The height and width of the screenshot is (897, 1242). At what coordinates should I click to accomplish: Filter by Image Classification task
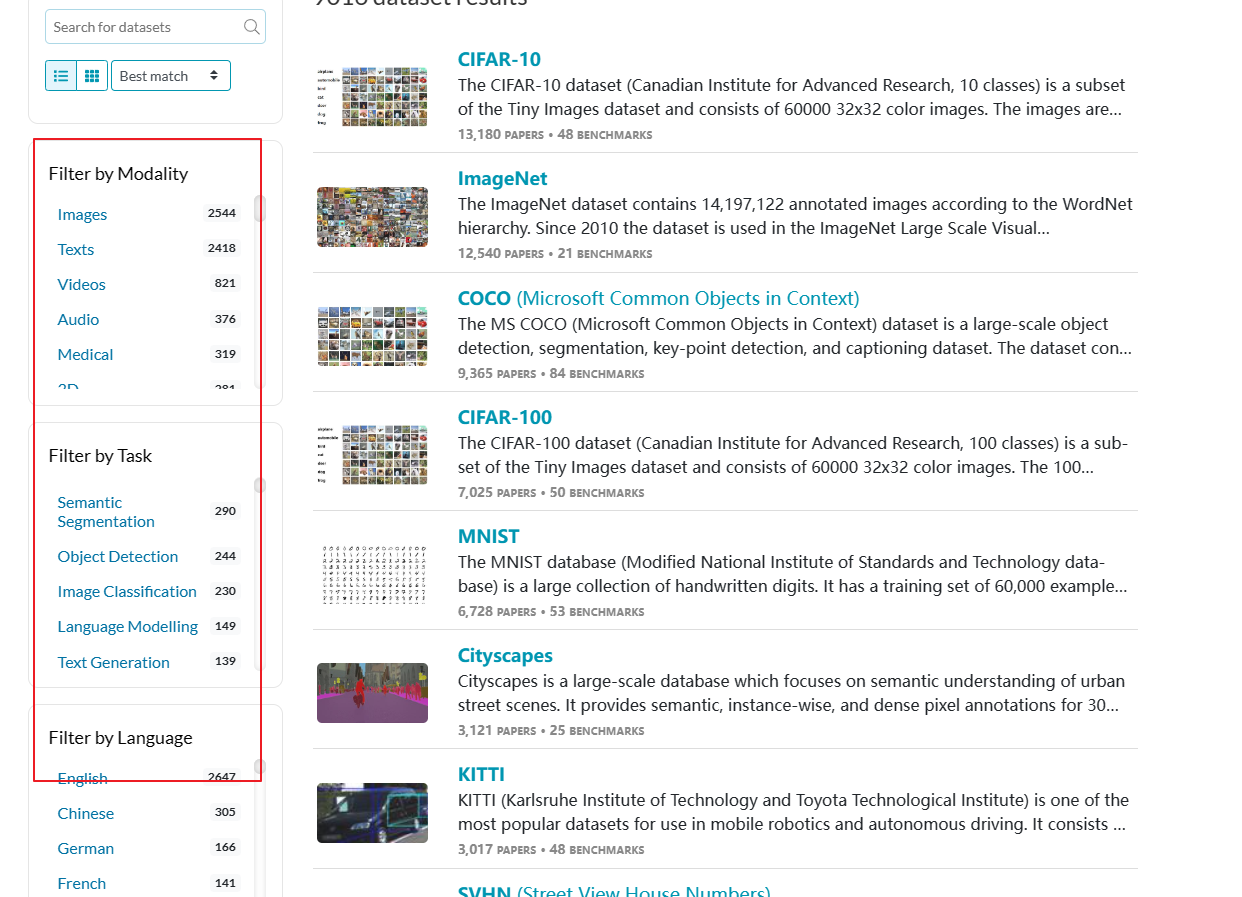(127, 591)
